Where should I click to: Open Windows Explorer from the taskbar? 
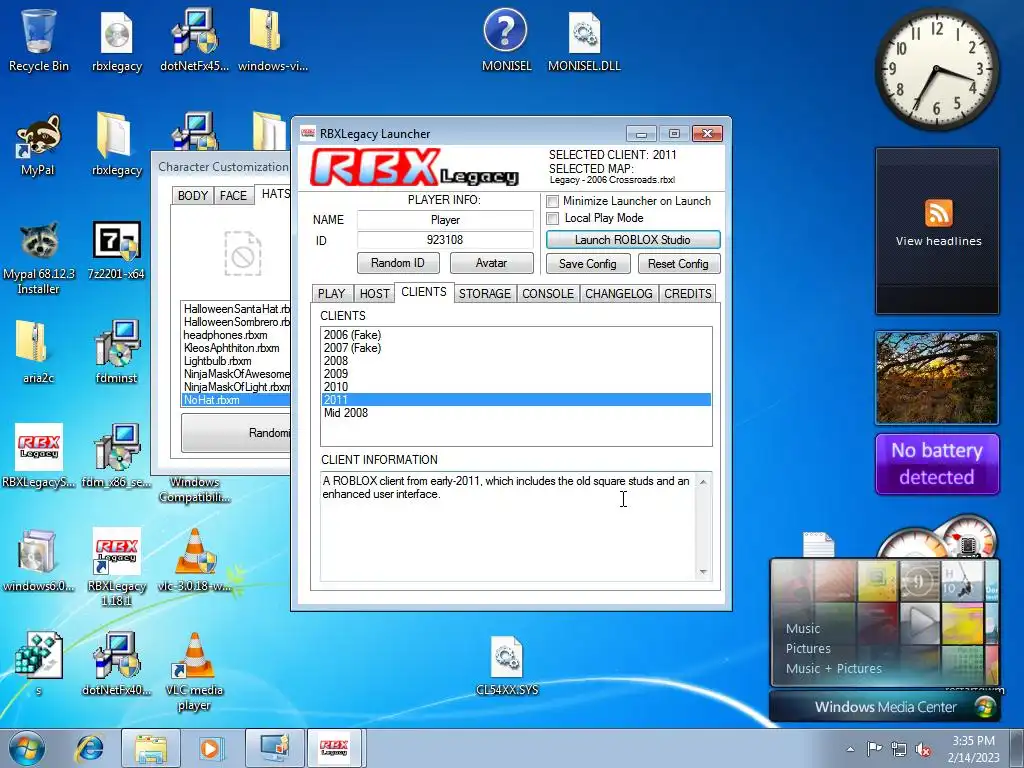151,748
